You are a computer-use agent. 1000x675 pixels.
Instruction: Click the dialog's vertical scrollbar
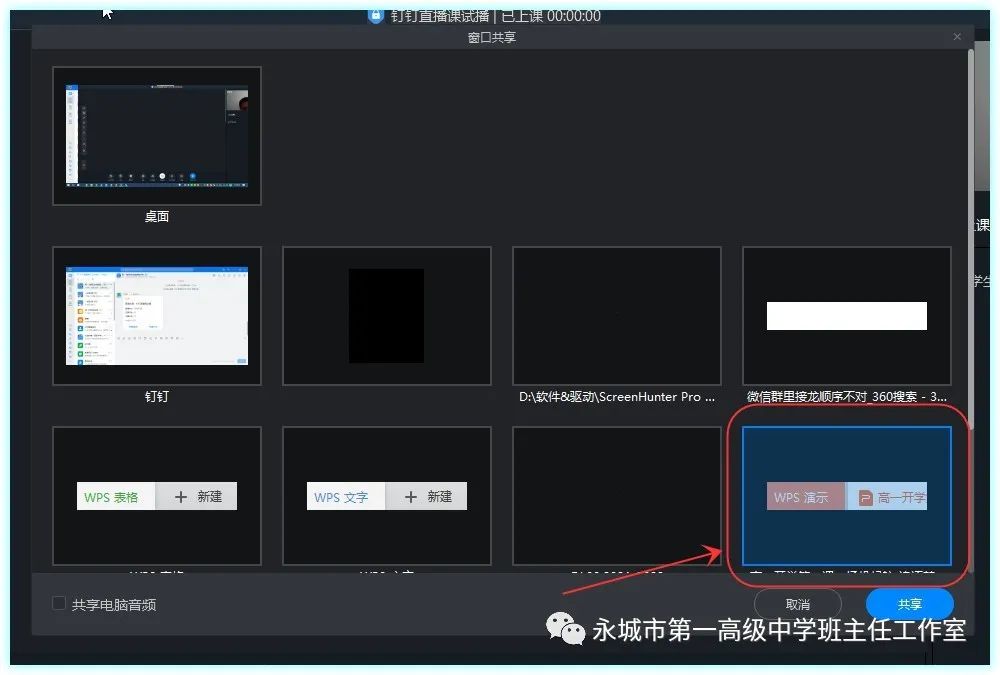[x=971, y=239]
